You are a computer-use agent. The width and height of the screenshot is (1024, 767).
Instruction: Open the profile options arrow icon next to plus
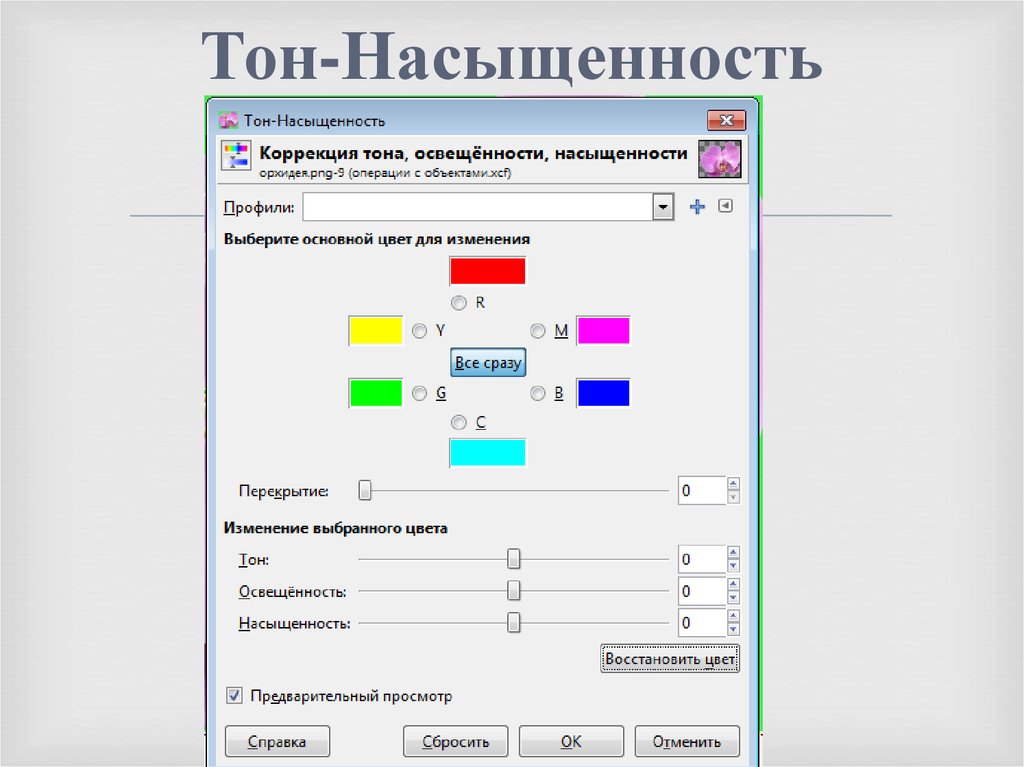(723, 207)
